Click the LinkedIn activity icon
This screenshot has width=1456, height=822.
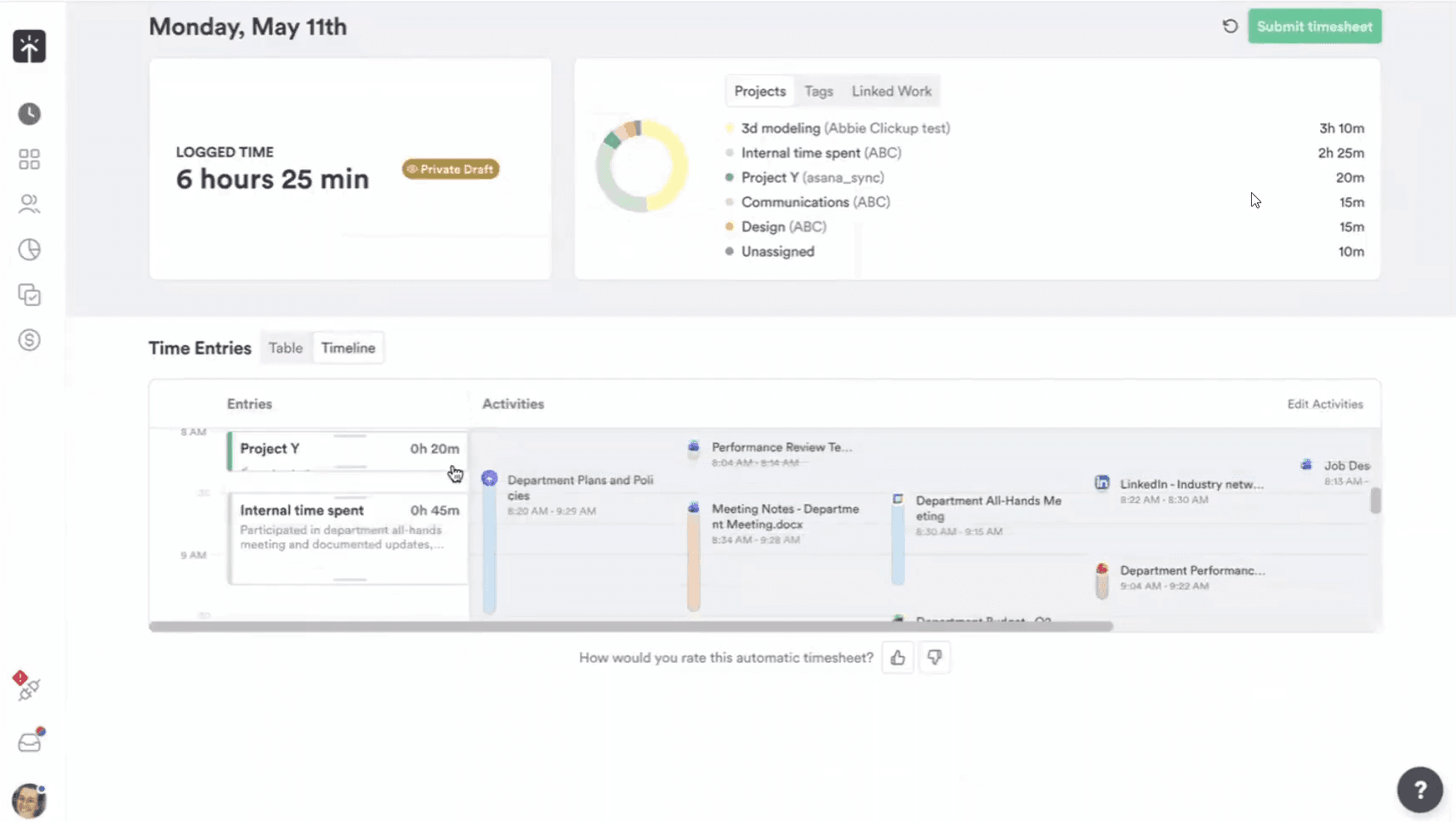click(x=1101, y=483)
